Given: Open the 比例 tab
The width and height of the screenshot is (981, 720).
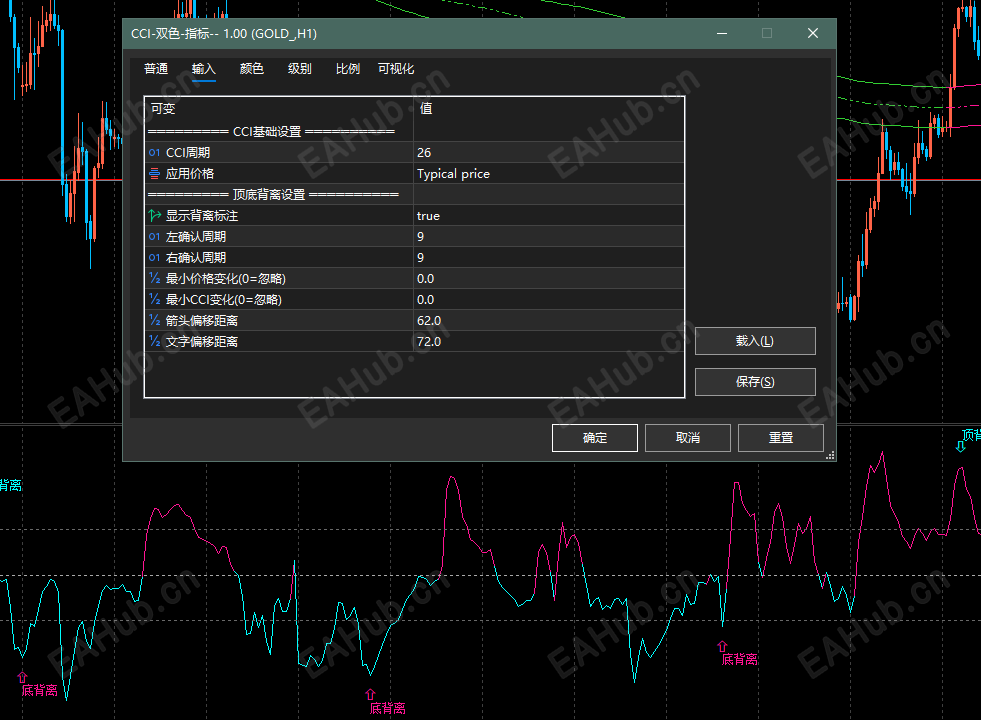Looking at the screenshot, I should click(x=348, y=69).
